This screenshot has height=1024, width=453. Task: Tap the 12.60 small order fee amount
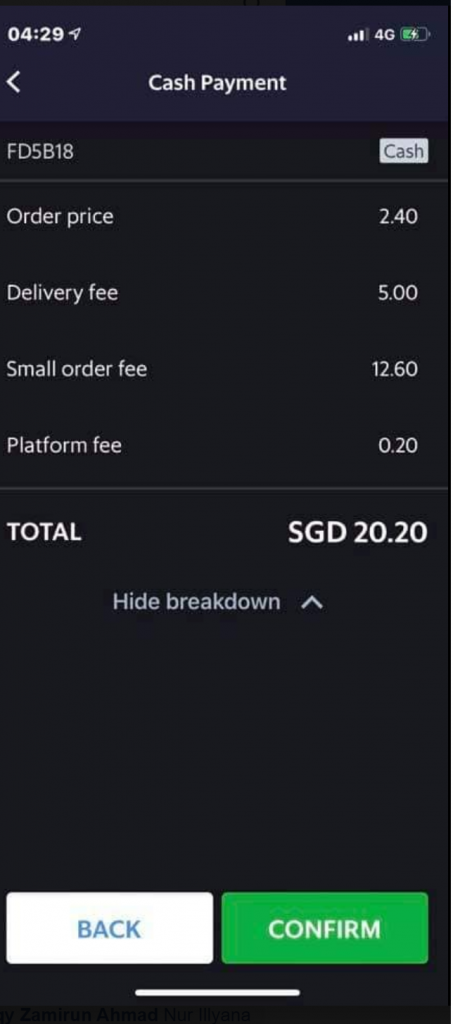[x=395, y=370]
